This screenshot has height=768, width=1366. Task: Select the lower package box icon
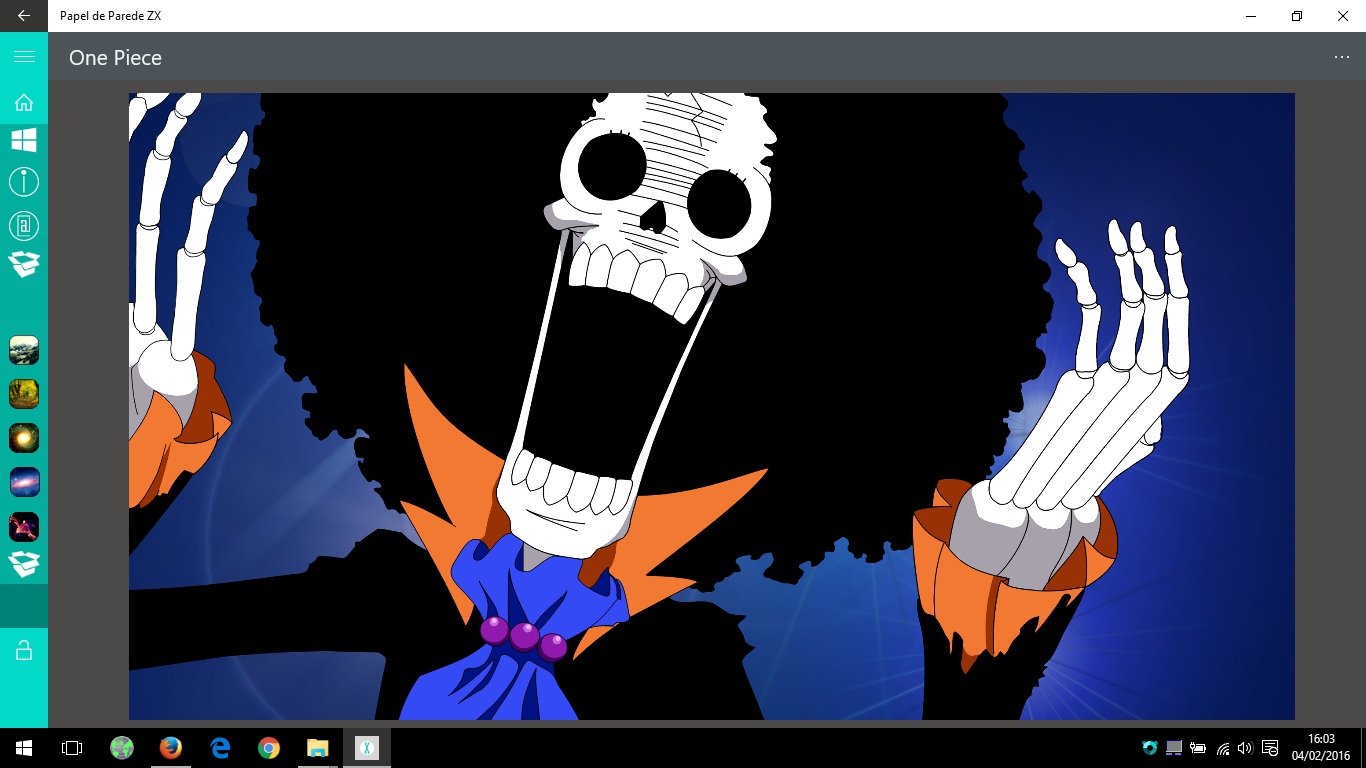click(x=24, y=563)
